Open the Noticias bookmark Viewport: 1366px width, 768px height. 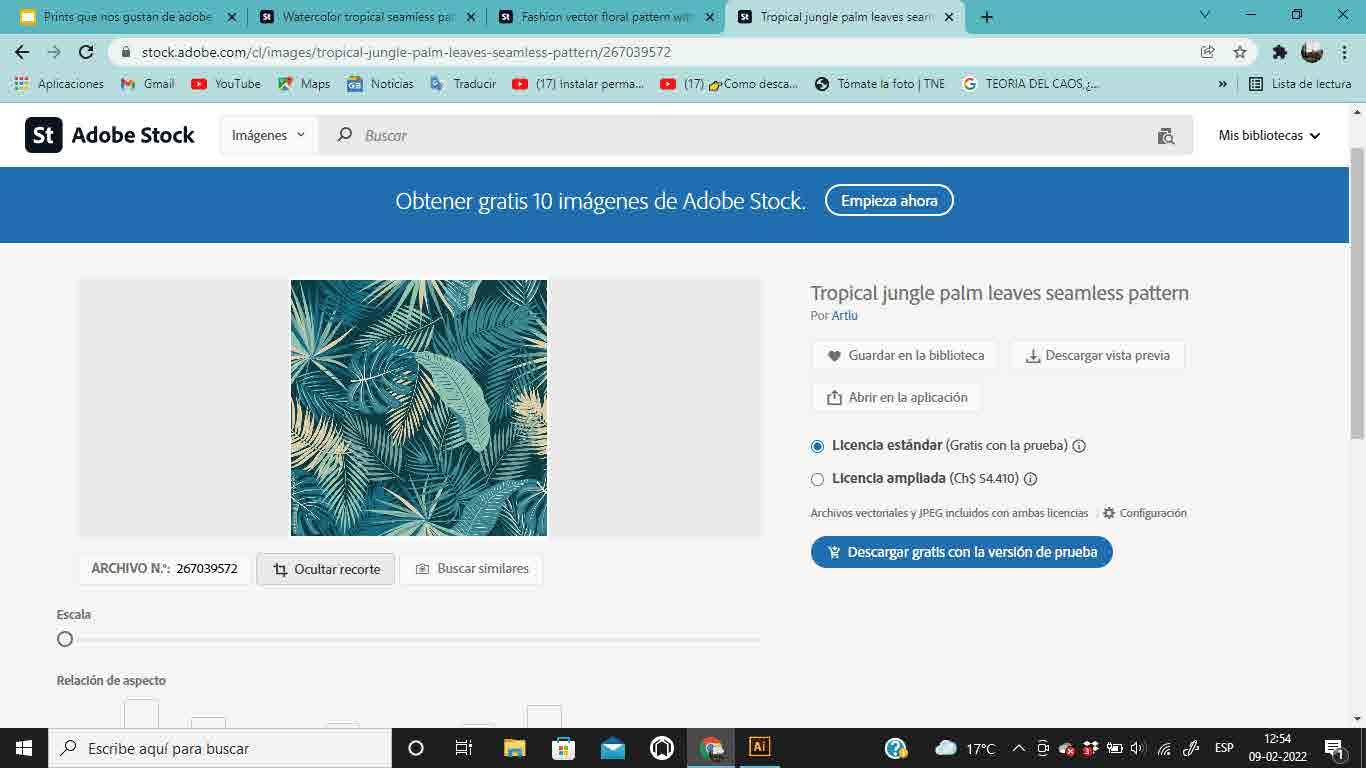pyautogui.click(x=380, y=84)
